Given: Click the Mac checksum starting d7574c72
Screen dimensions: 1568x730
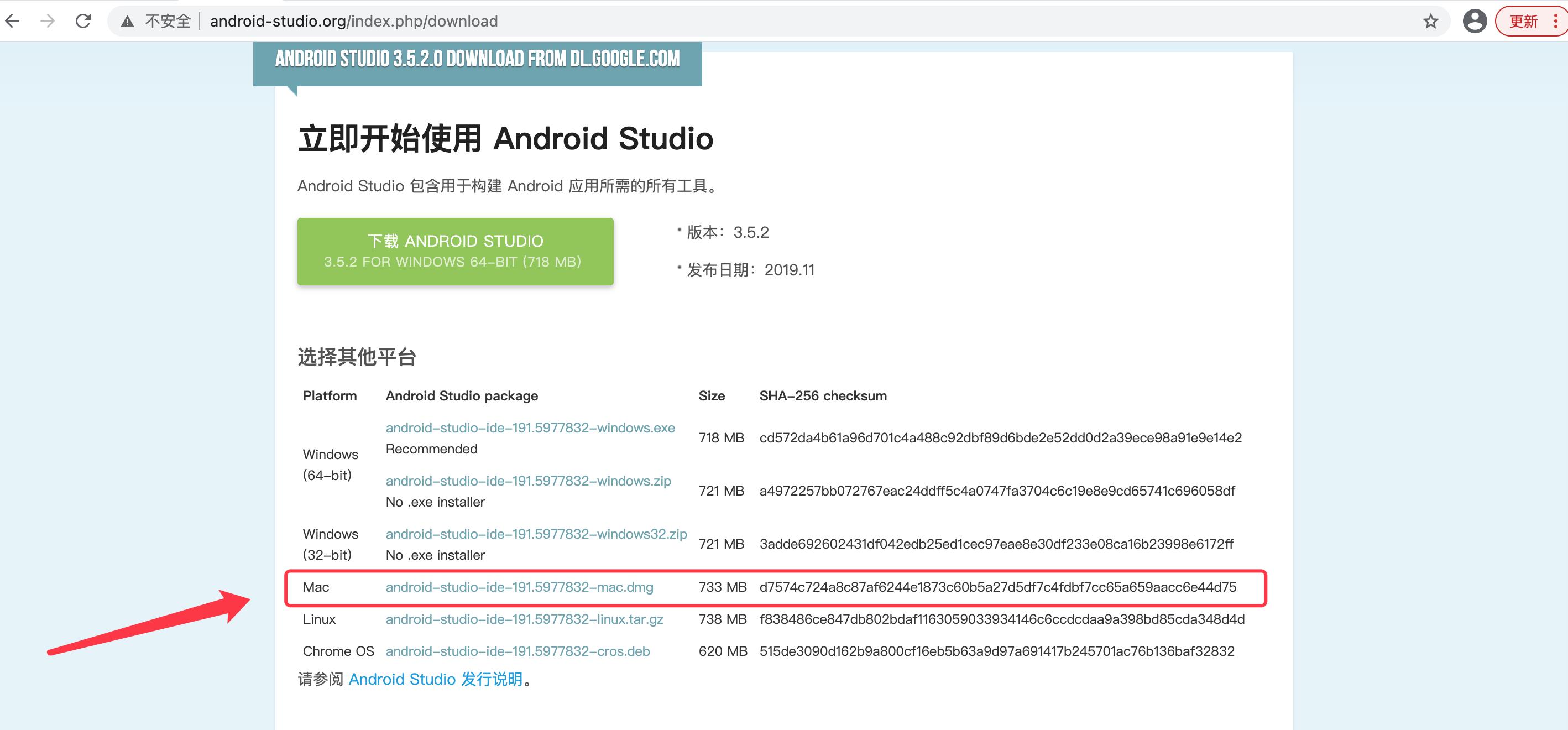Looking at the screenshot, I should [x=997, y=587].
